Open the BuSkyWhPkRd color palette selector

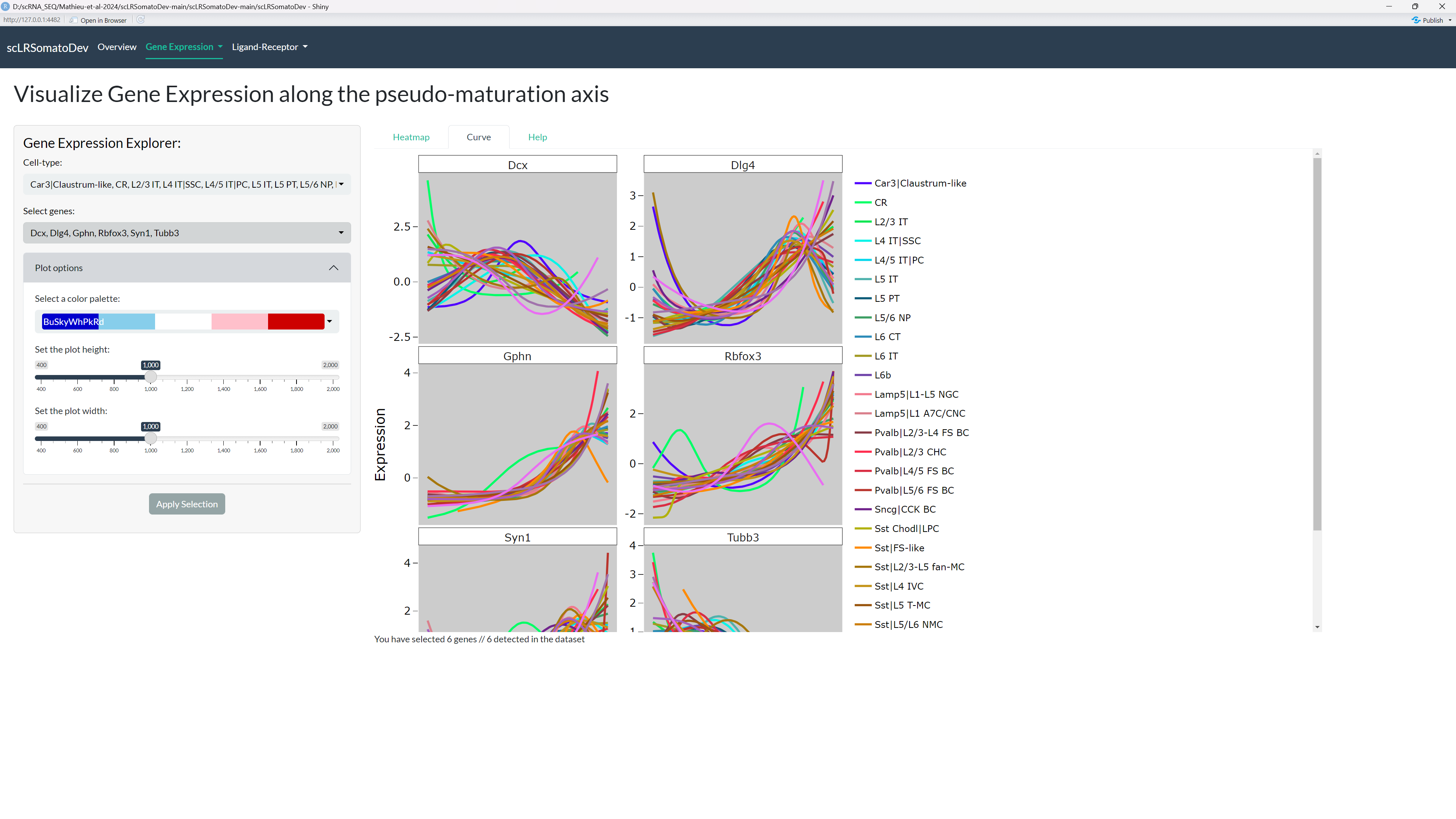click(x=187, y=322)
